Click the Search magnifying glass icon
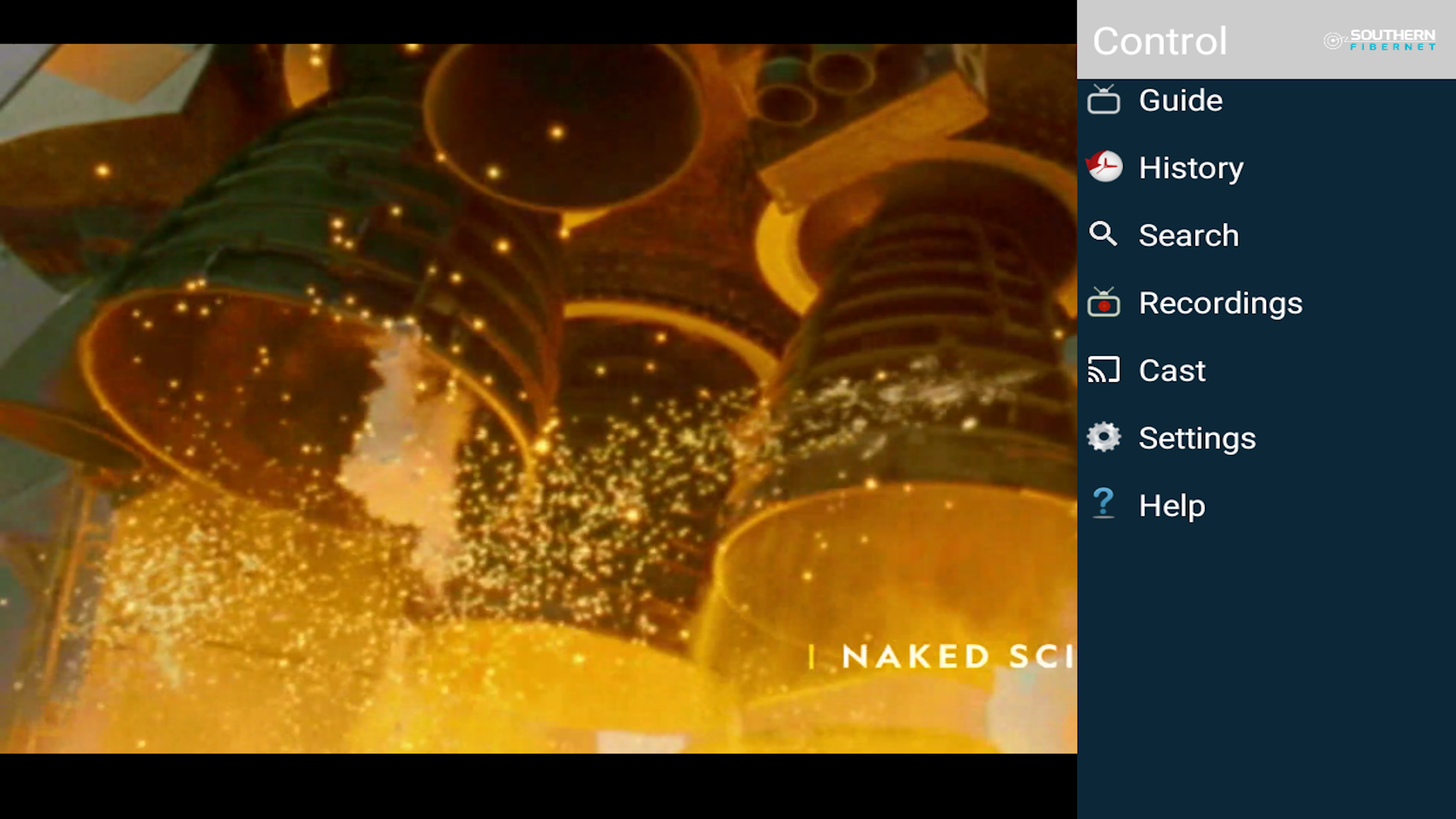The height and width of the screenshot is (819, 1456). click(1103, 234)
